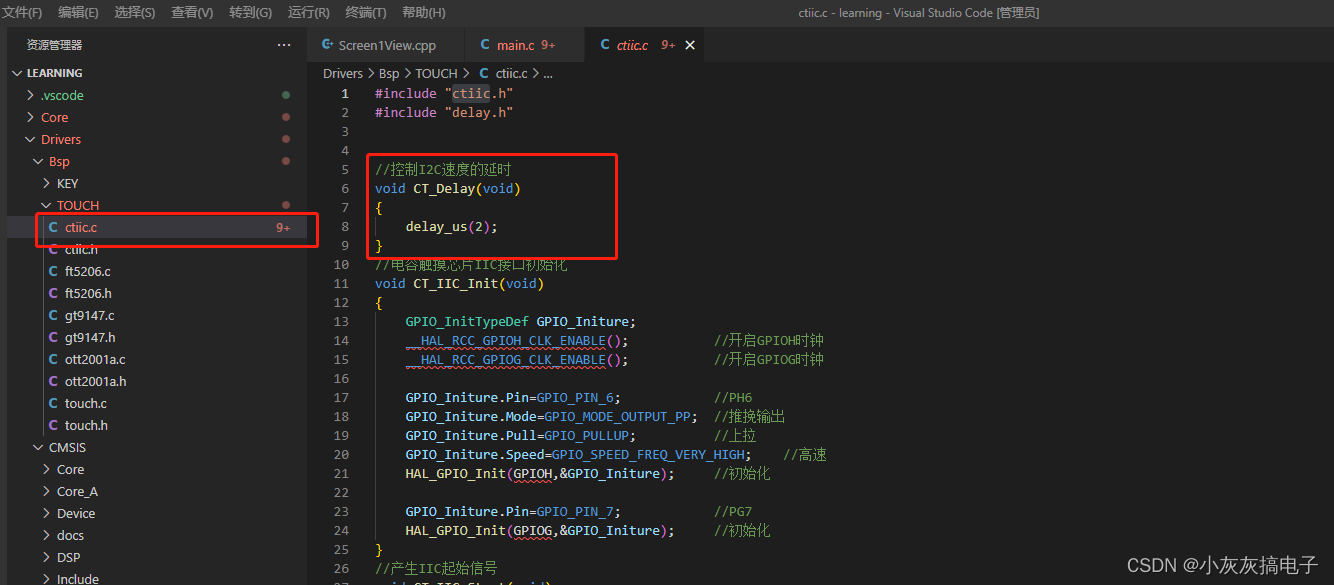Switch to the main.c tab
This screenshot has width=1334, height=585.
[523, 45]
